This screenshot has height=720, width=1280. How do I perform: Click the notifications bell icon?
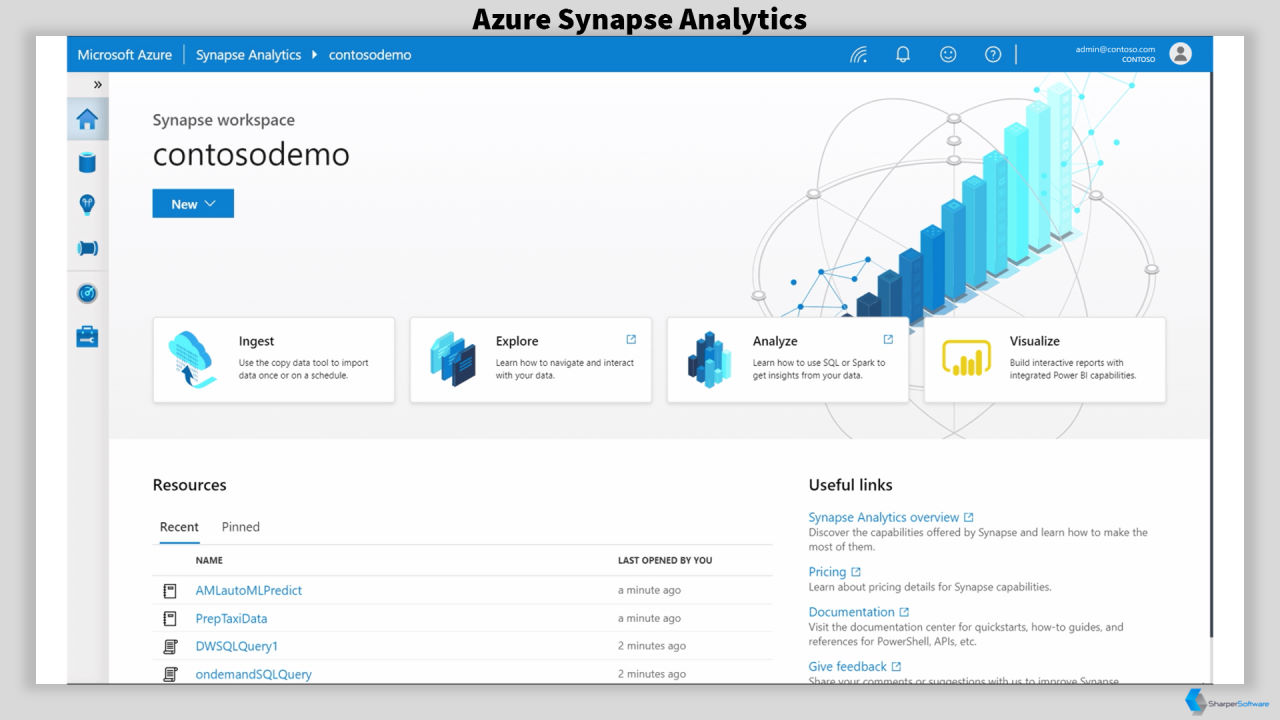(903, 54)
